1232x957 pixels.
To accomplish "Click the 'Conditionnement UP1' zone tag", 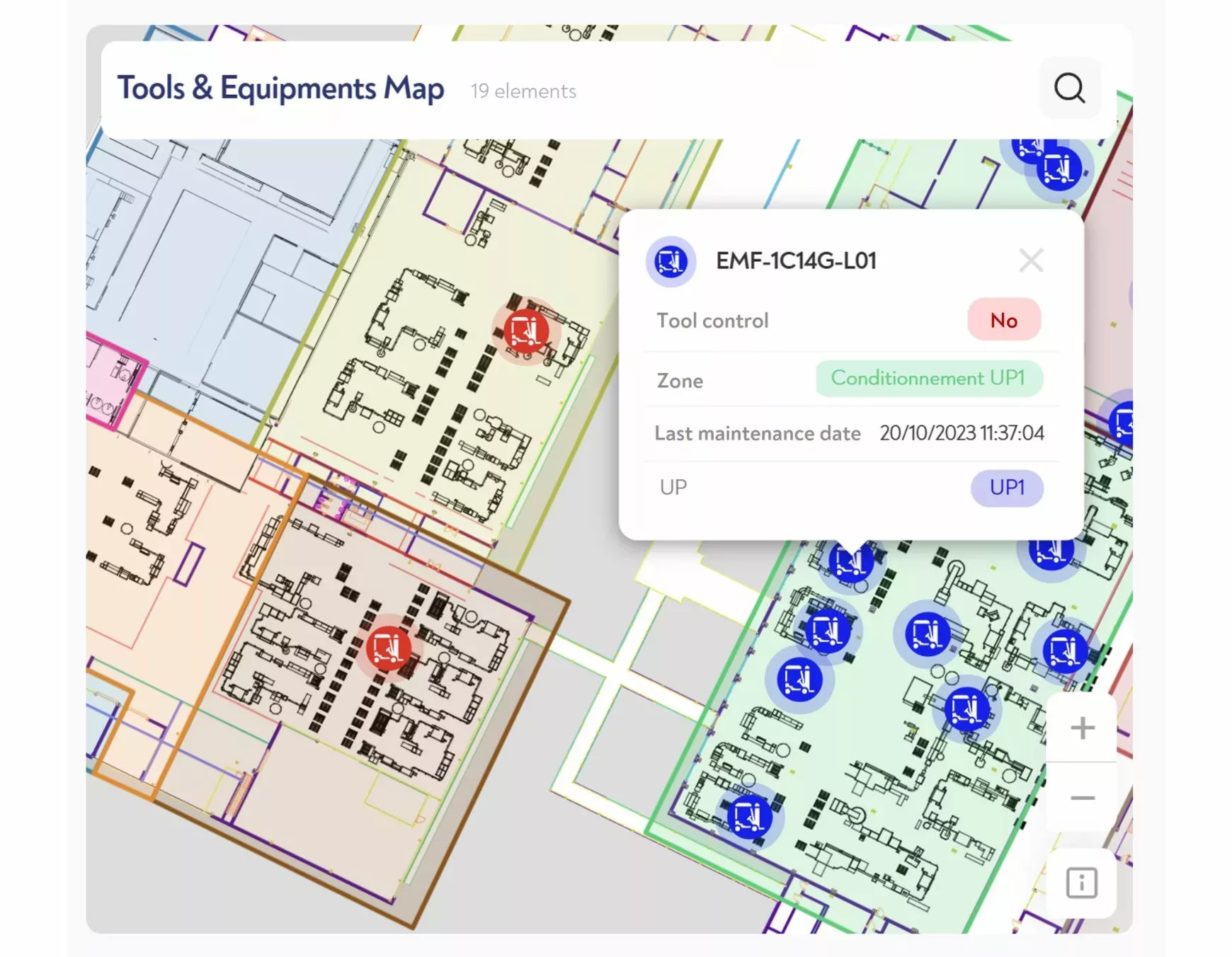I will click(928, 379).
